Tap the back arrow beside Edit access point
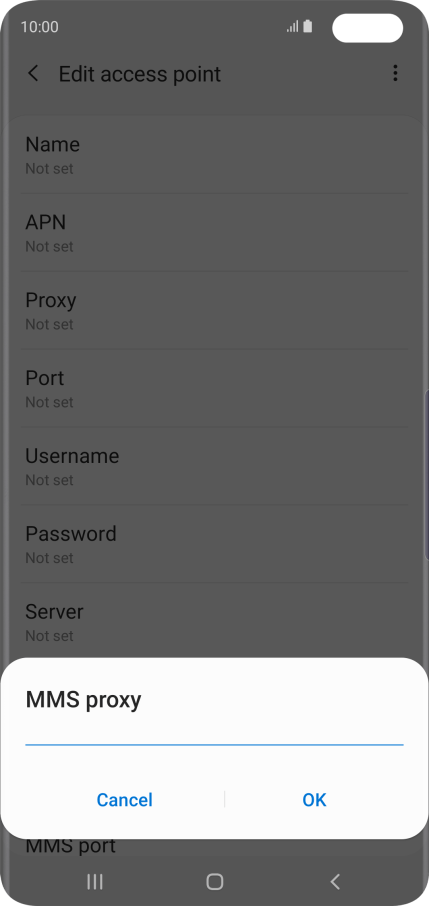 [34, 73]
